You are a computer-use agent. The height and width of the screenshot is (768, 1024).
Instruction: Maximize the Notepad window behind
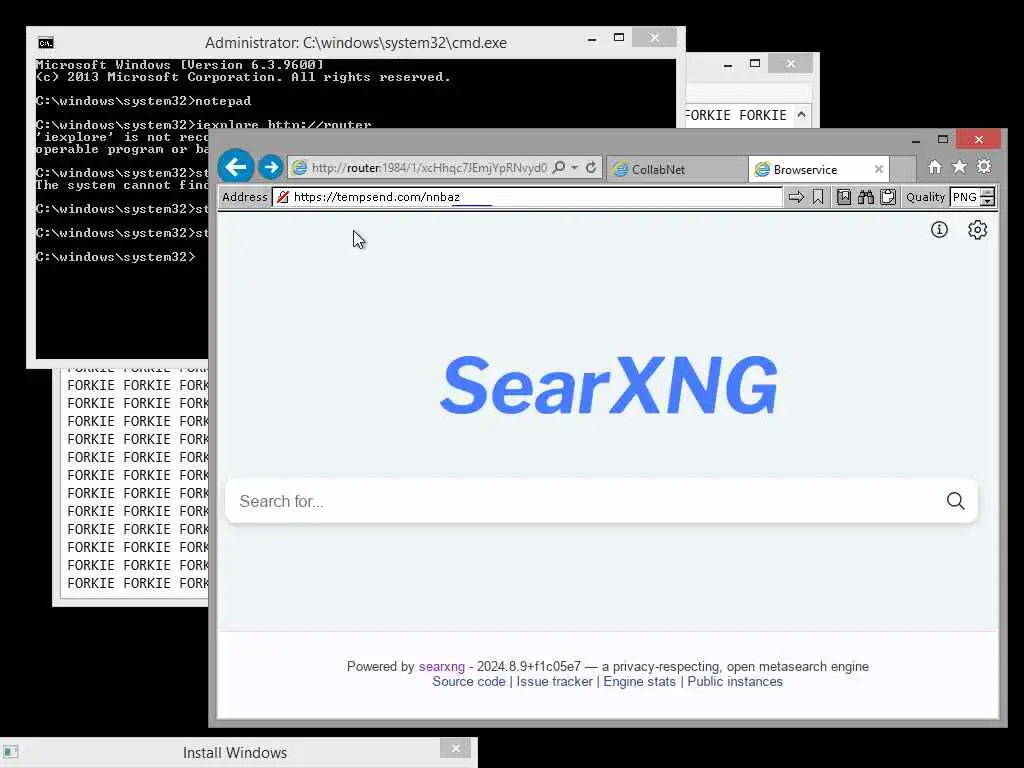coord(755,64)
